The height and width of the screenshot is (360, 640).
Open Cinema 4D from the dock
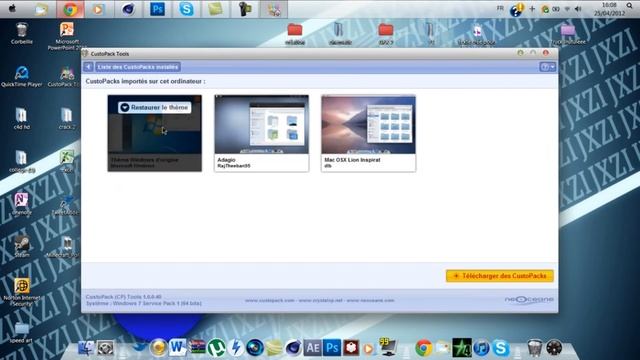point(293,348)
